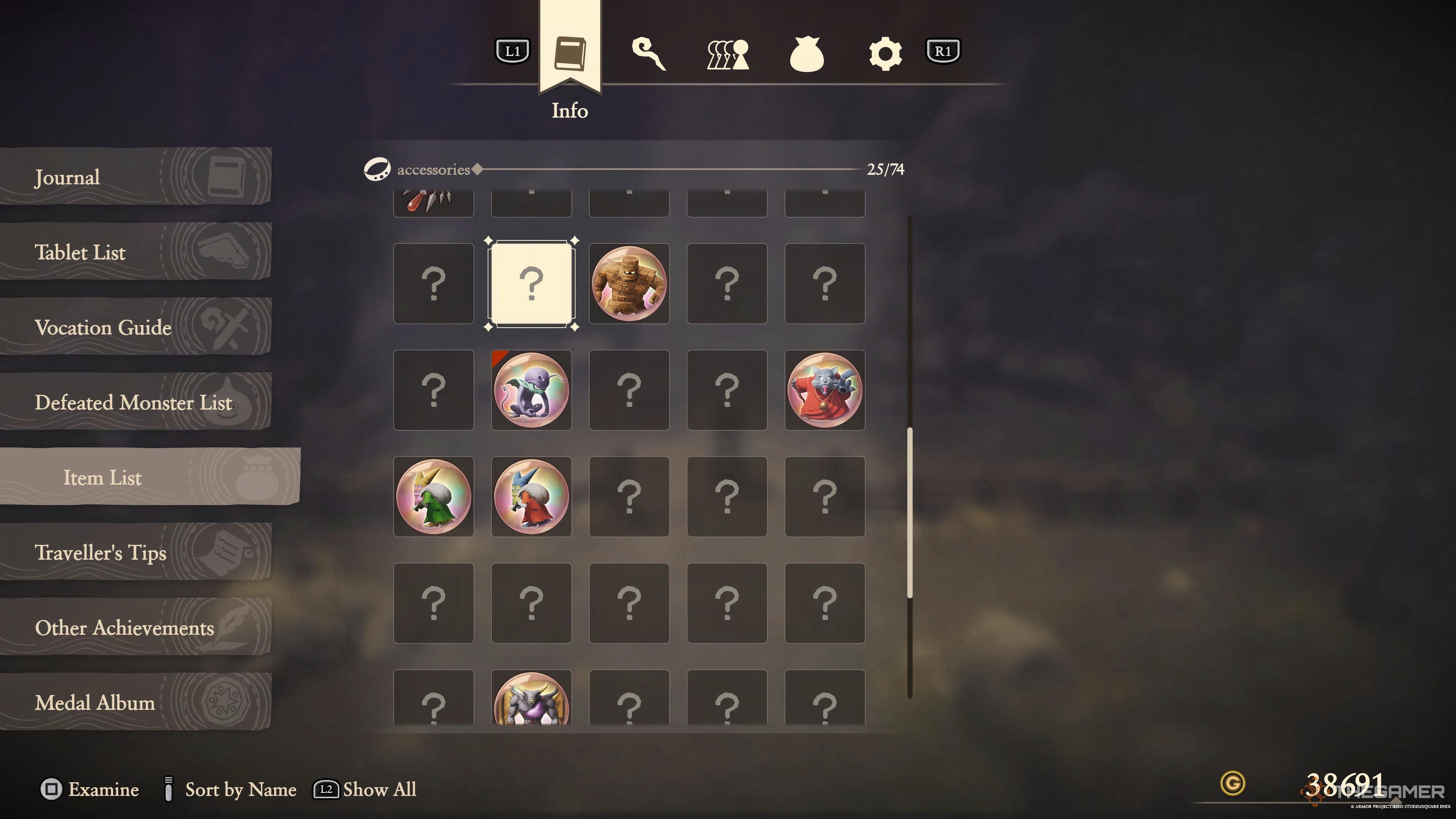Viewport: 1456px width, 819px height.
Task: Open the settings gear icon
Action: point(885,54)
